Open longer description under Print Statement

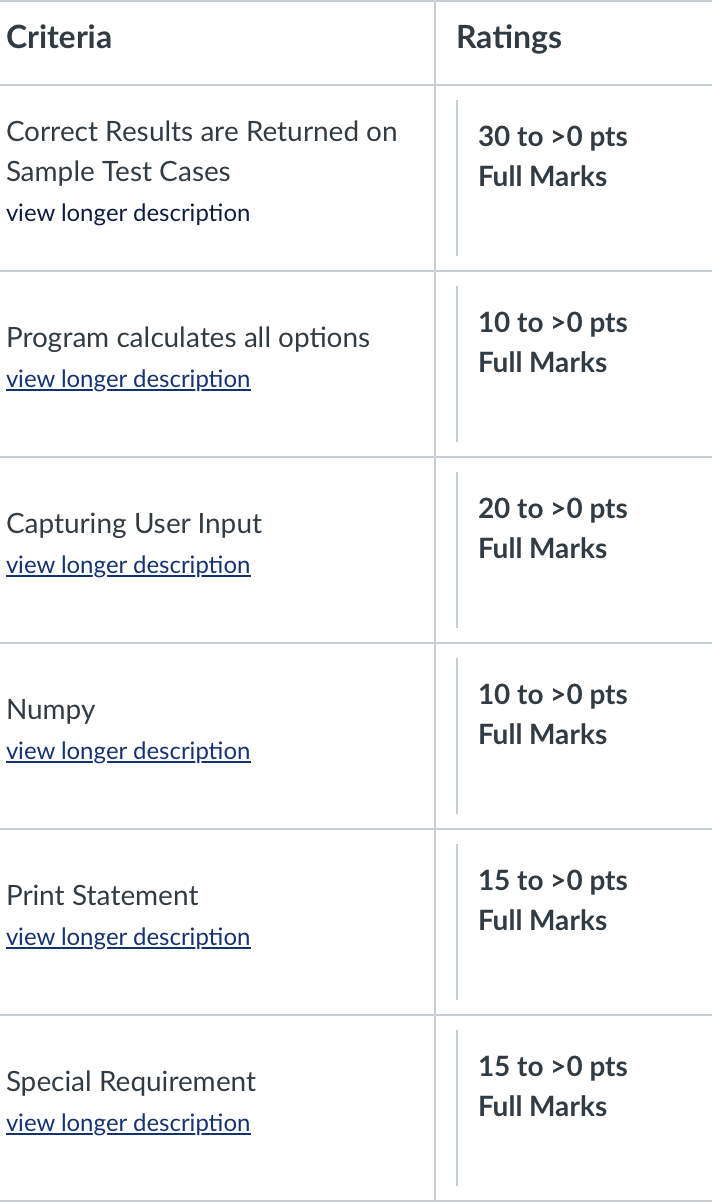pos(128,937)
